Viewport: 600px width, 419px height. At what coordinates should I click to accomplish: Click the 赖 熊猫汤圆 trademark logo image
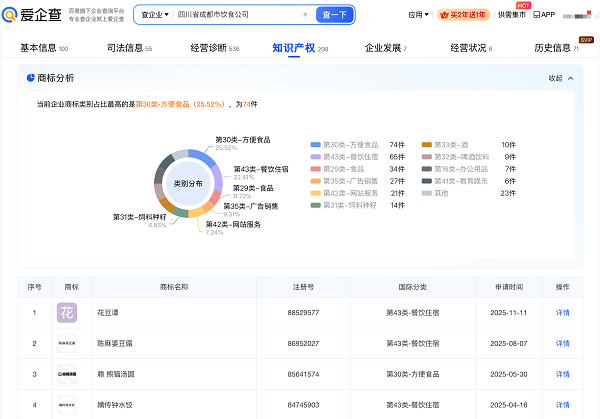click(66, 375)
